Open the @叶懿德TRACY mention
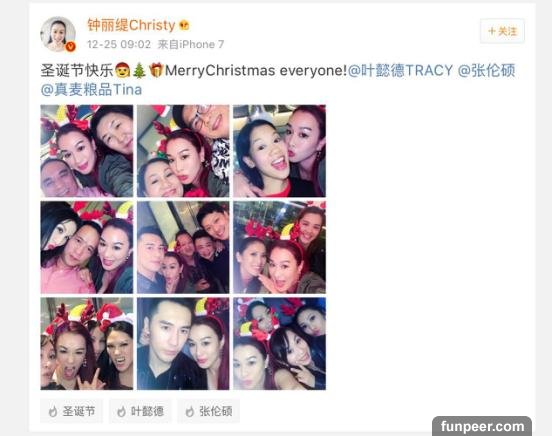552x436 pixels. tap(400, 70)
